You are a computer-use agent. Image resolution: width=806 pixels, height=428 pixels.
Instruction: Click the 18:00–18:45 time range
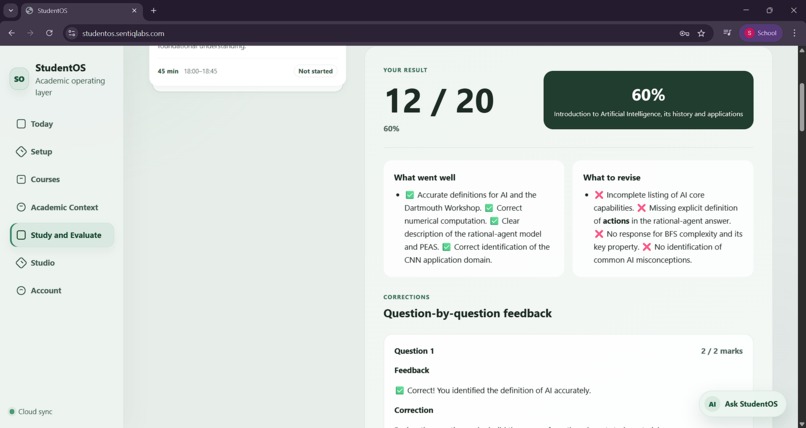click(x=200, y=71)
